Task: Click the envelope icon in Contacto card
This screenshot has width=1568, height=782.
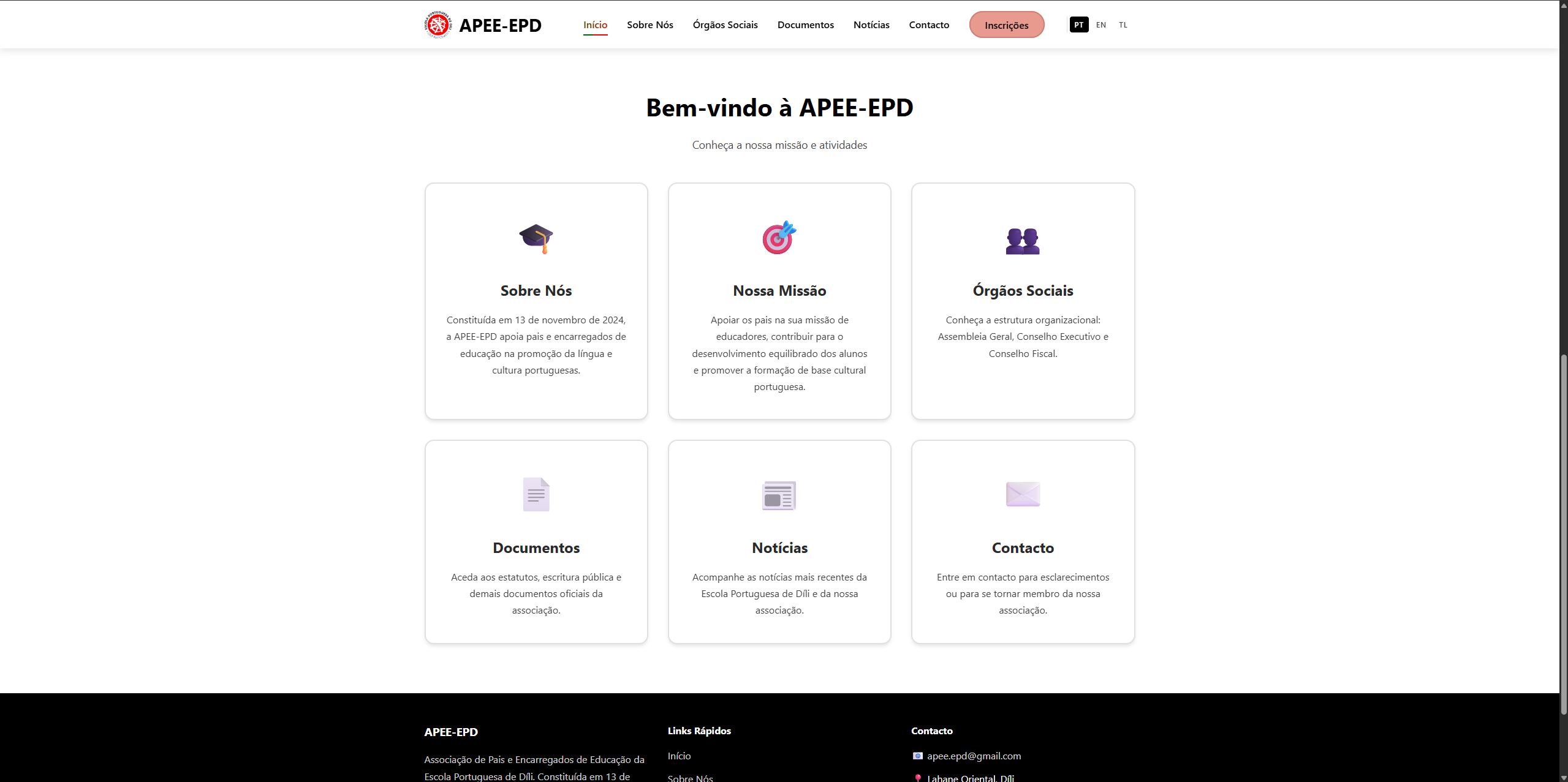Action: click(x=1023, y=494)
